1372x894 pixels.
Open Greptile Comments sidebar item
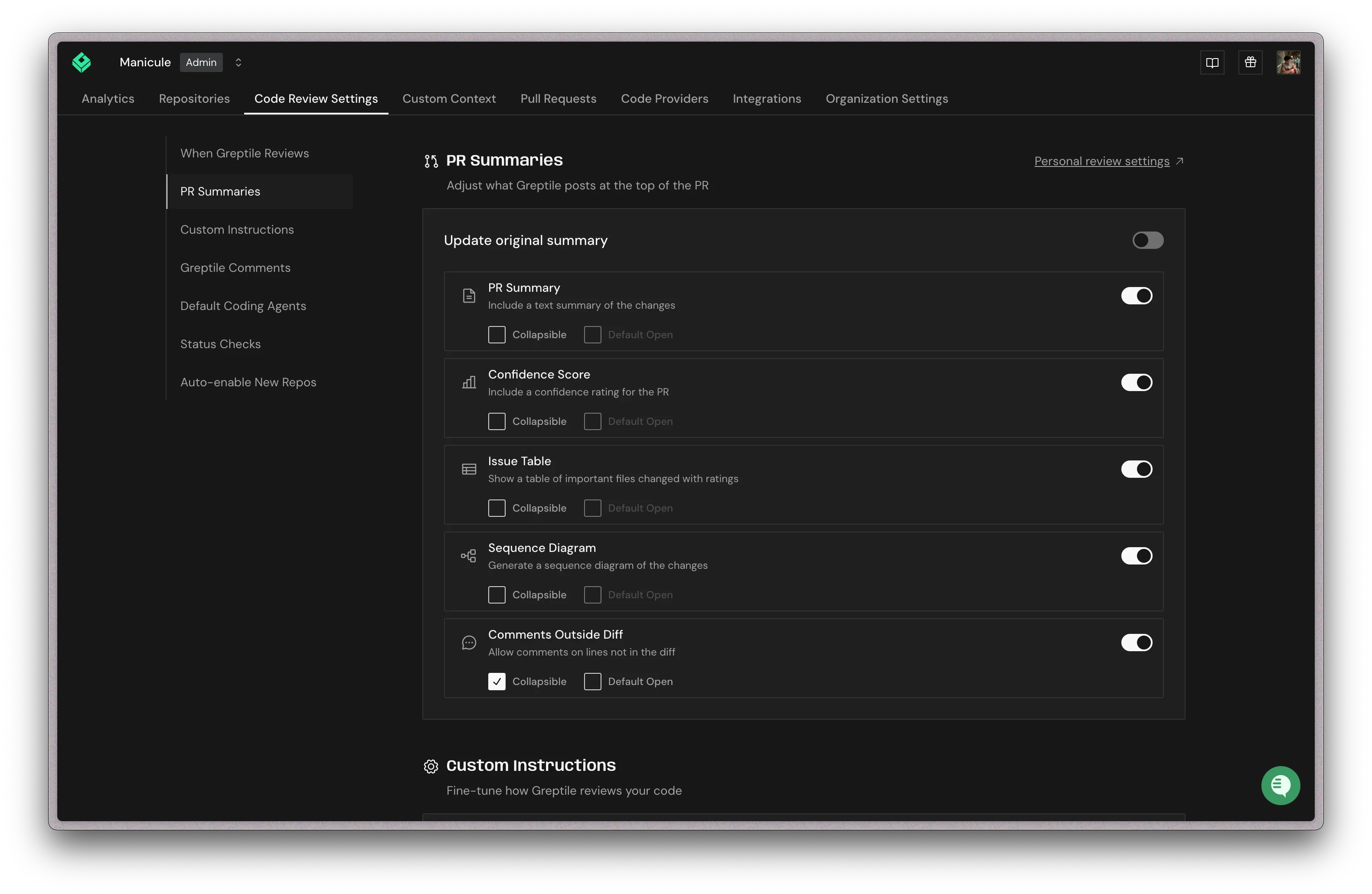(235, 268)
